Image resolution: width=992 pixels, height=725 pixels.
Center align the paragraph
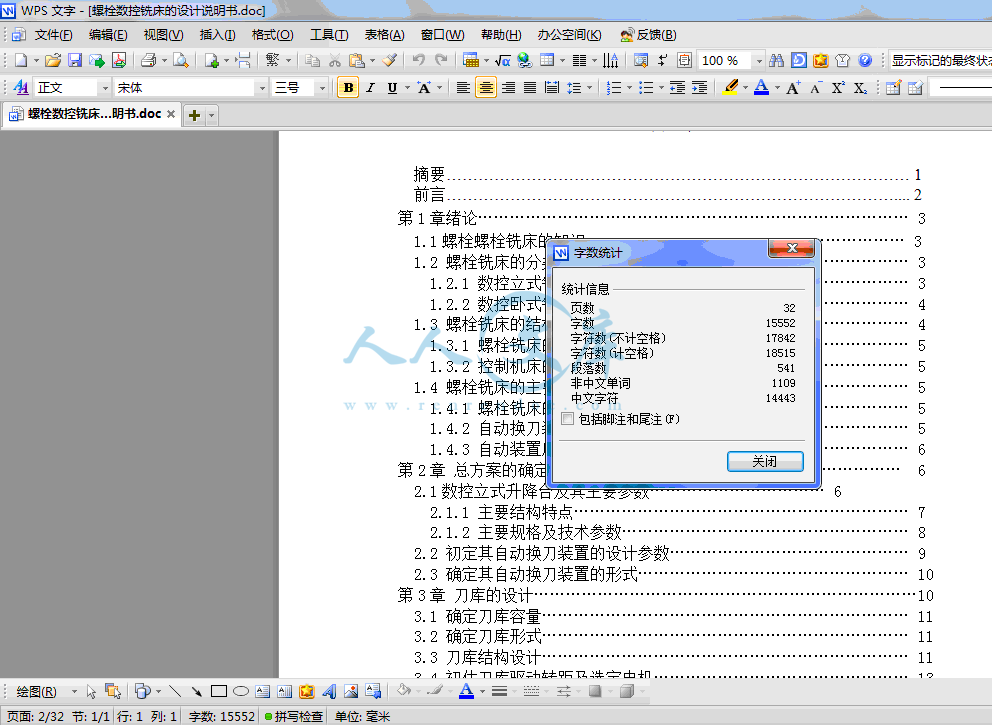[486, 87]
